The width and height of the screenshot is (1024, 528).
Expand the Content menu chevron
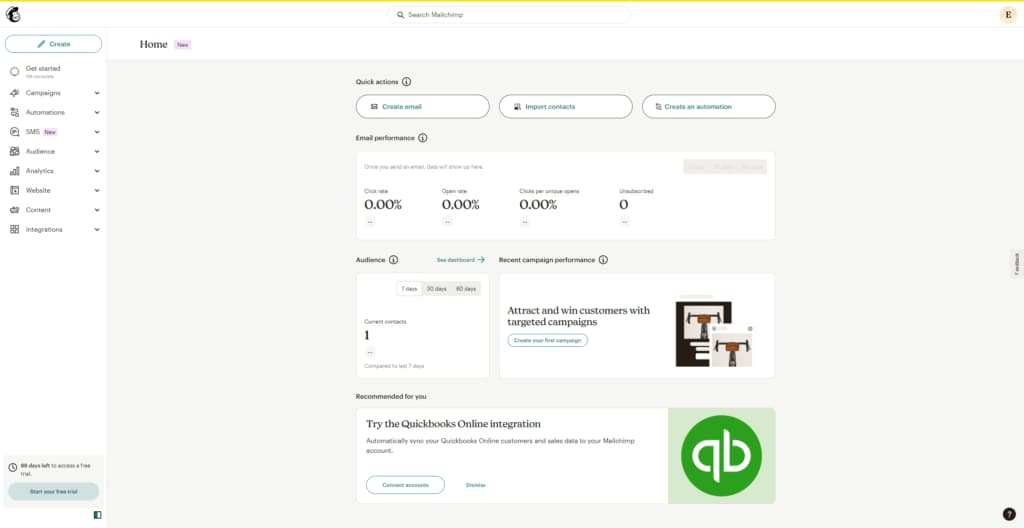(97, 210)
